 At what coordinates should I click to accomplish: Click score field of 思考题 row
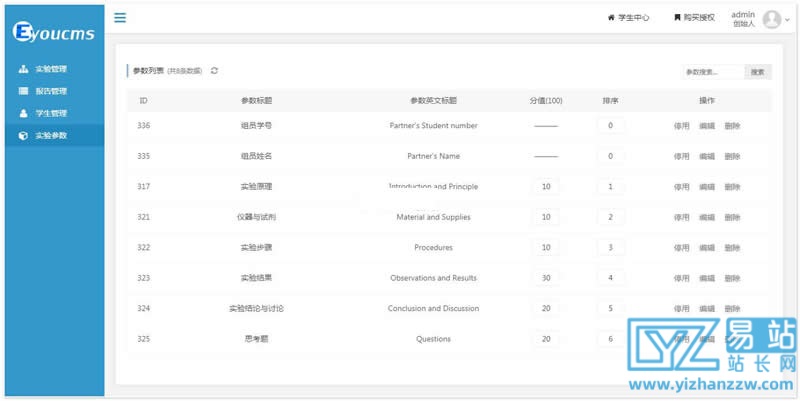click(x=546, y=339)
